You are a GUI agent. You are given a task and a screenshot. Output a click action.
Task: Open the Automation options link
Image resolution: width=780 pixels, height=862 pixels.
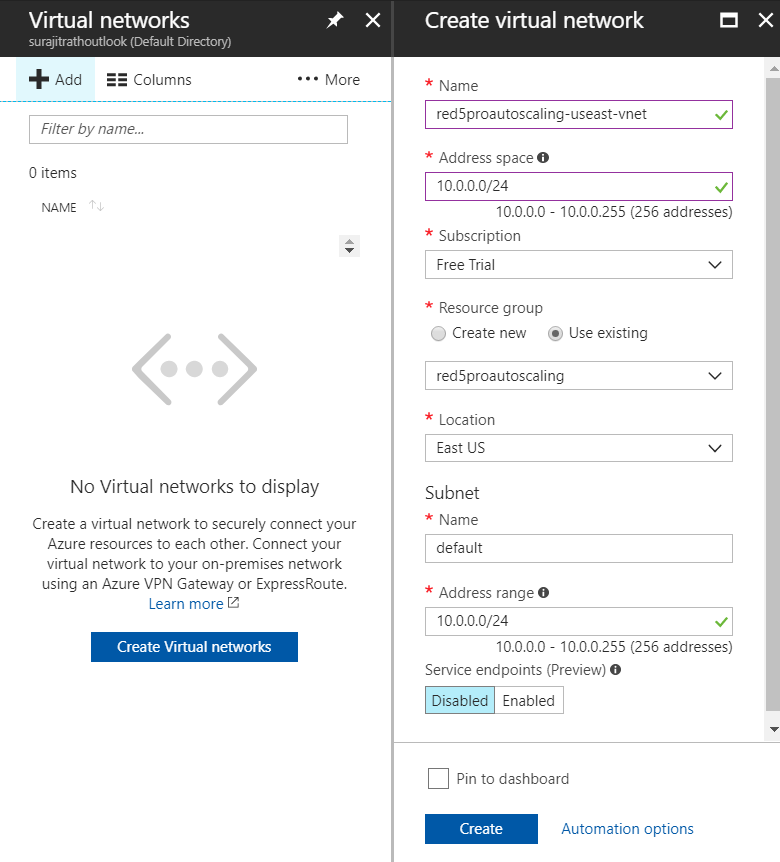tap(627, 828)
